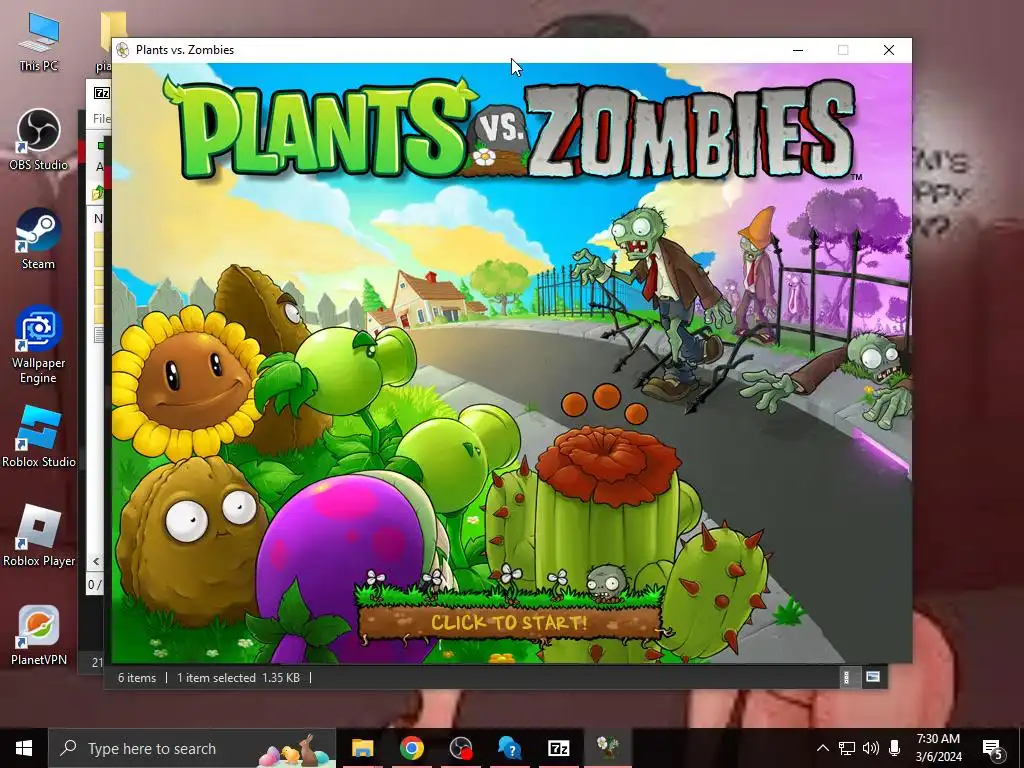Launch Roblox Player from the desktop
The height and width of the screenshot is (768, 1024).
39,536
